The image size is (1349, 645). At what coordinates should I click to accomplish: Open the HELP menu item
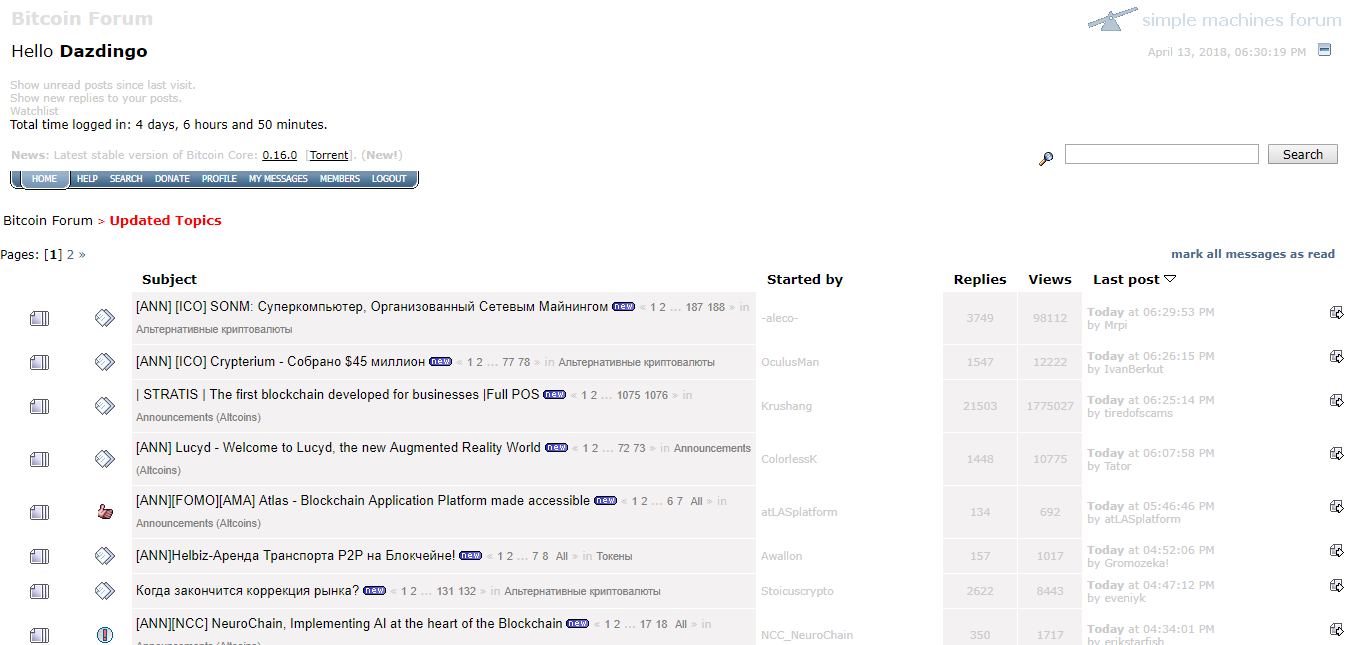coord(87,179)
